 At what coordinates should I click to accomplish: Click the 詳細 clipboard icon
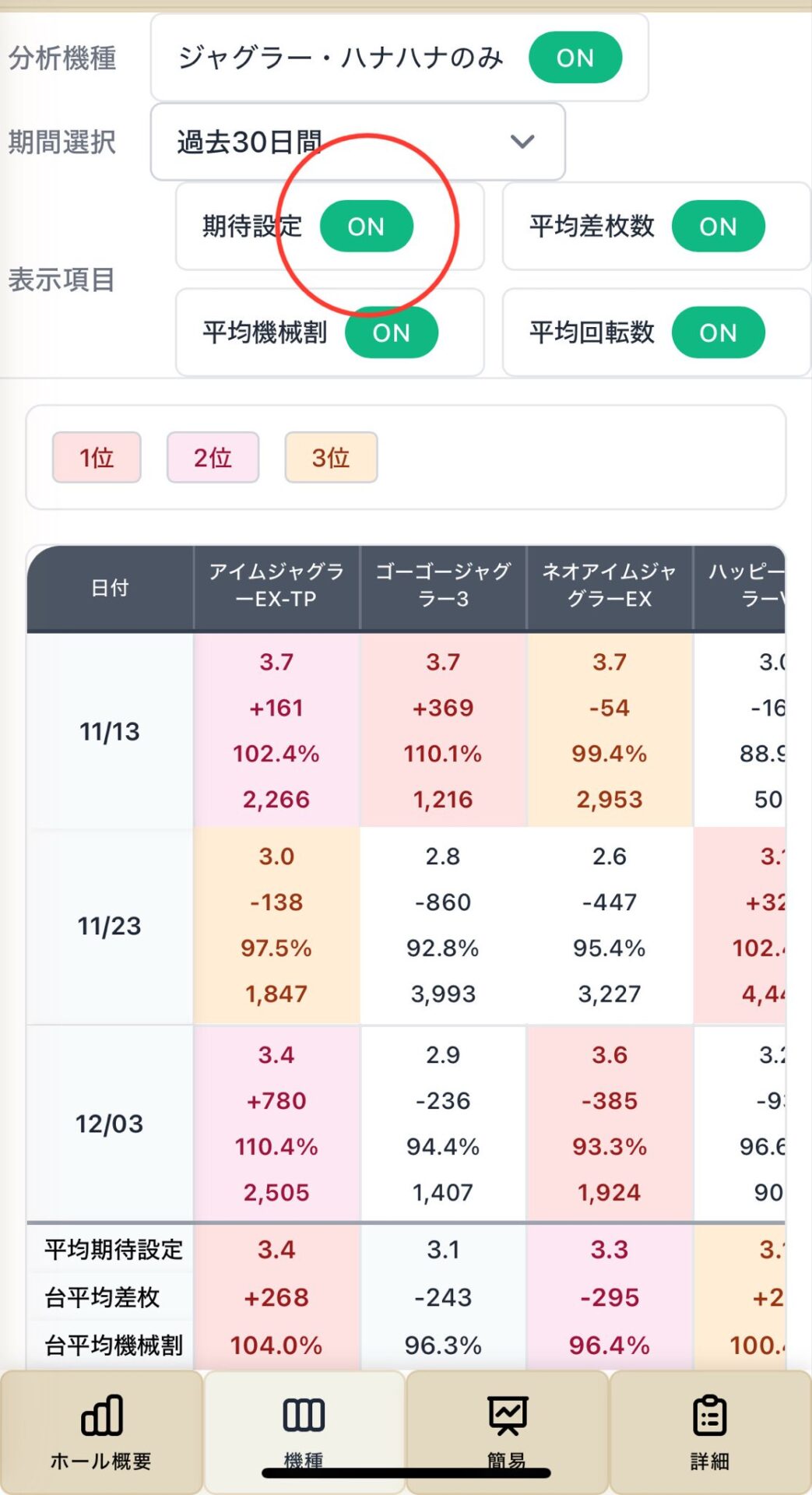tap(709, 1415)
